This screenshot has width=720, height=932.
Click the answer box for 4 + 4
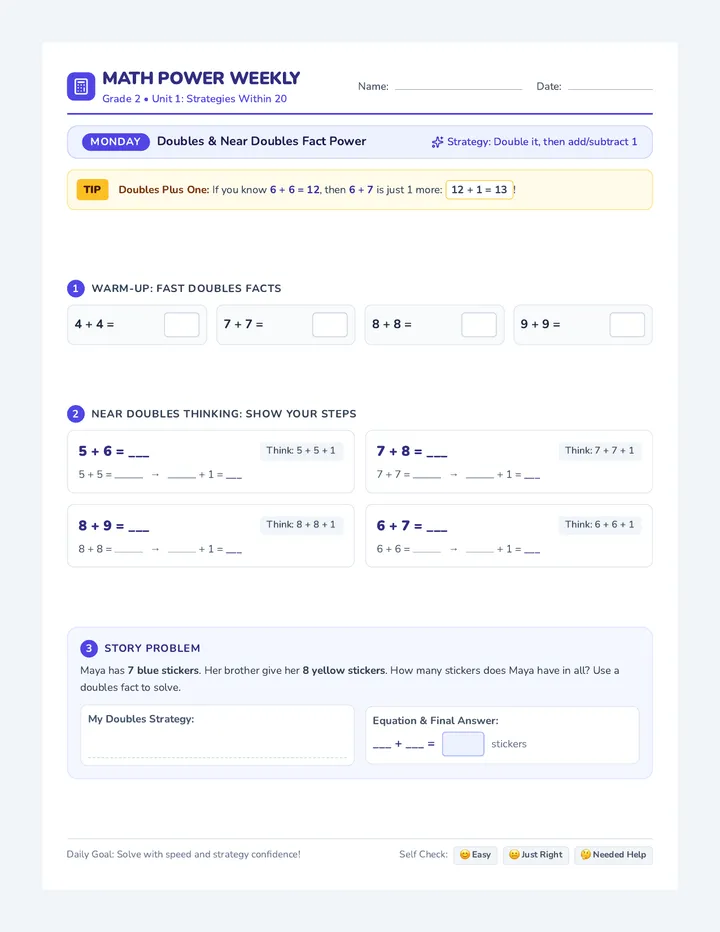pos(181,325)
